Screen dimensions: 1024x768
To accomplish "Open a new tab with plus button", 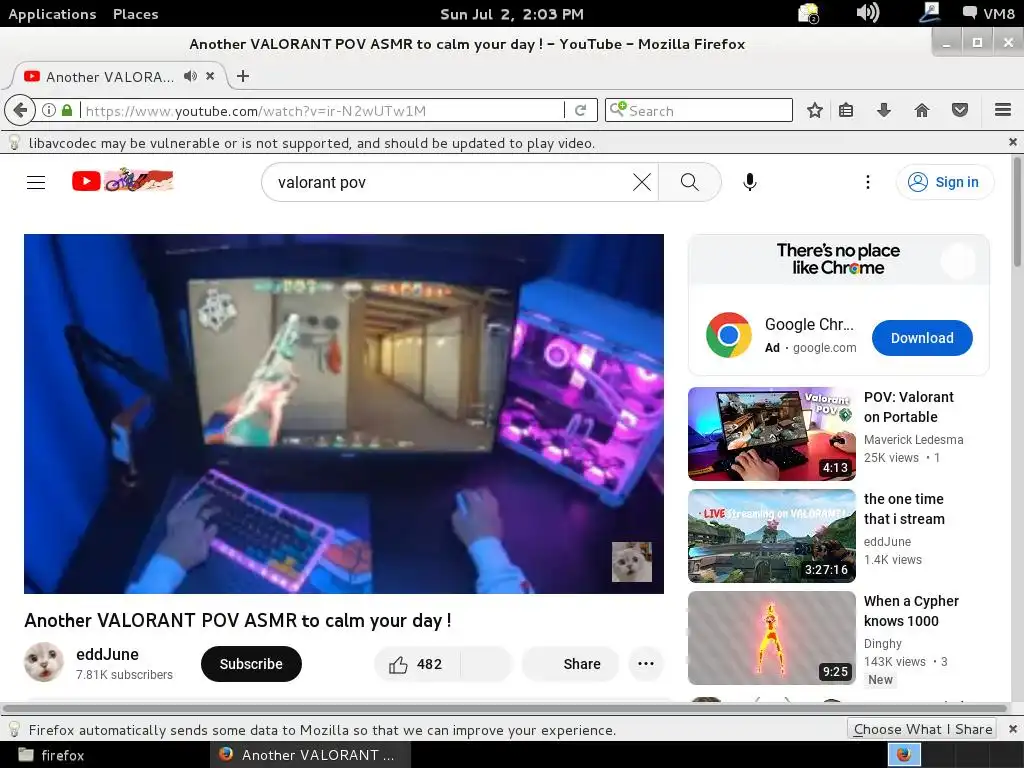I will [x=243, y=76].
